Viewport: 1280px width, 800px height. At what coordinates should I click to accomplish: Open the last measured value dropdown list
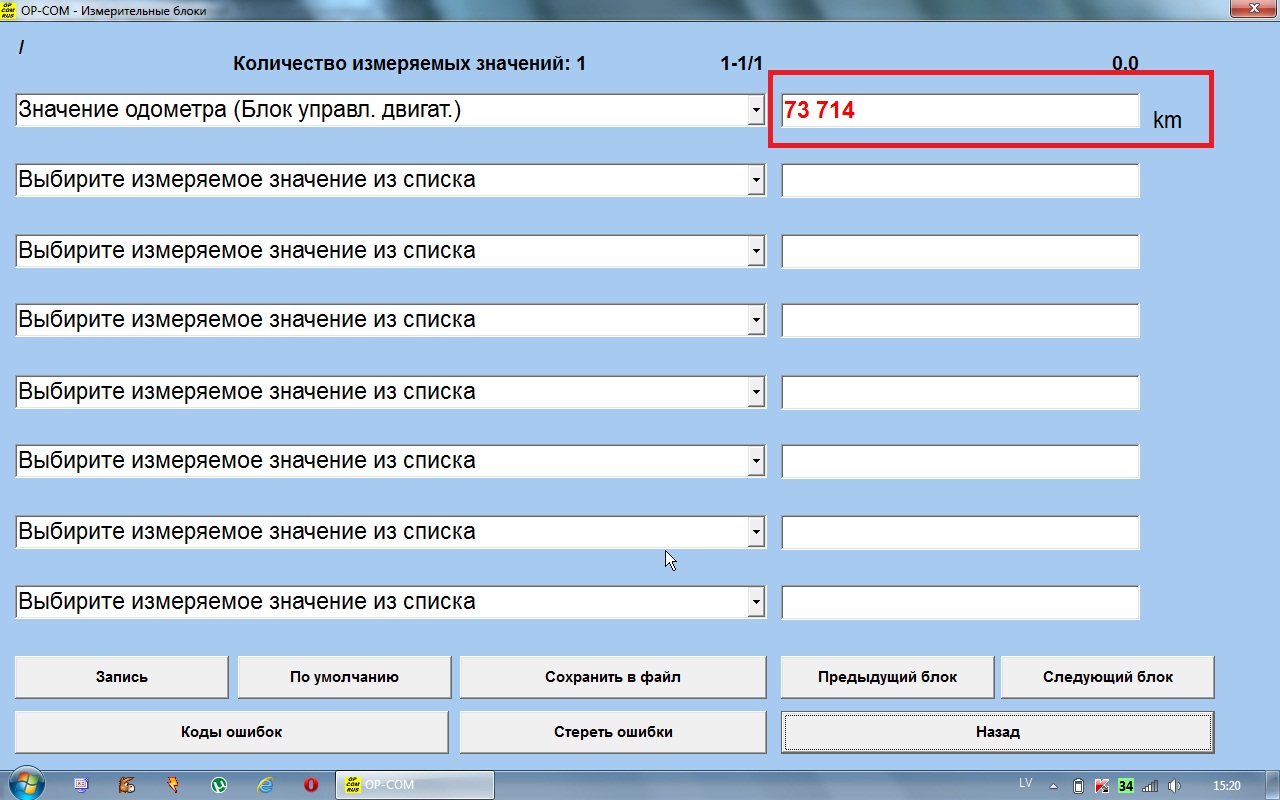pyautogui.click(x=756, y=602)
